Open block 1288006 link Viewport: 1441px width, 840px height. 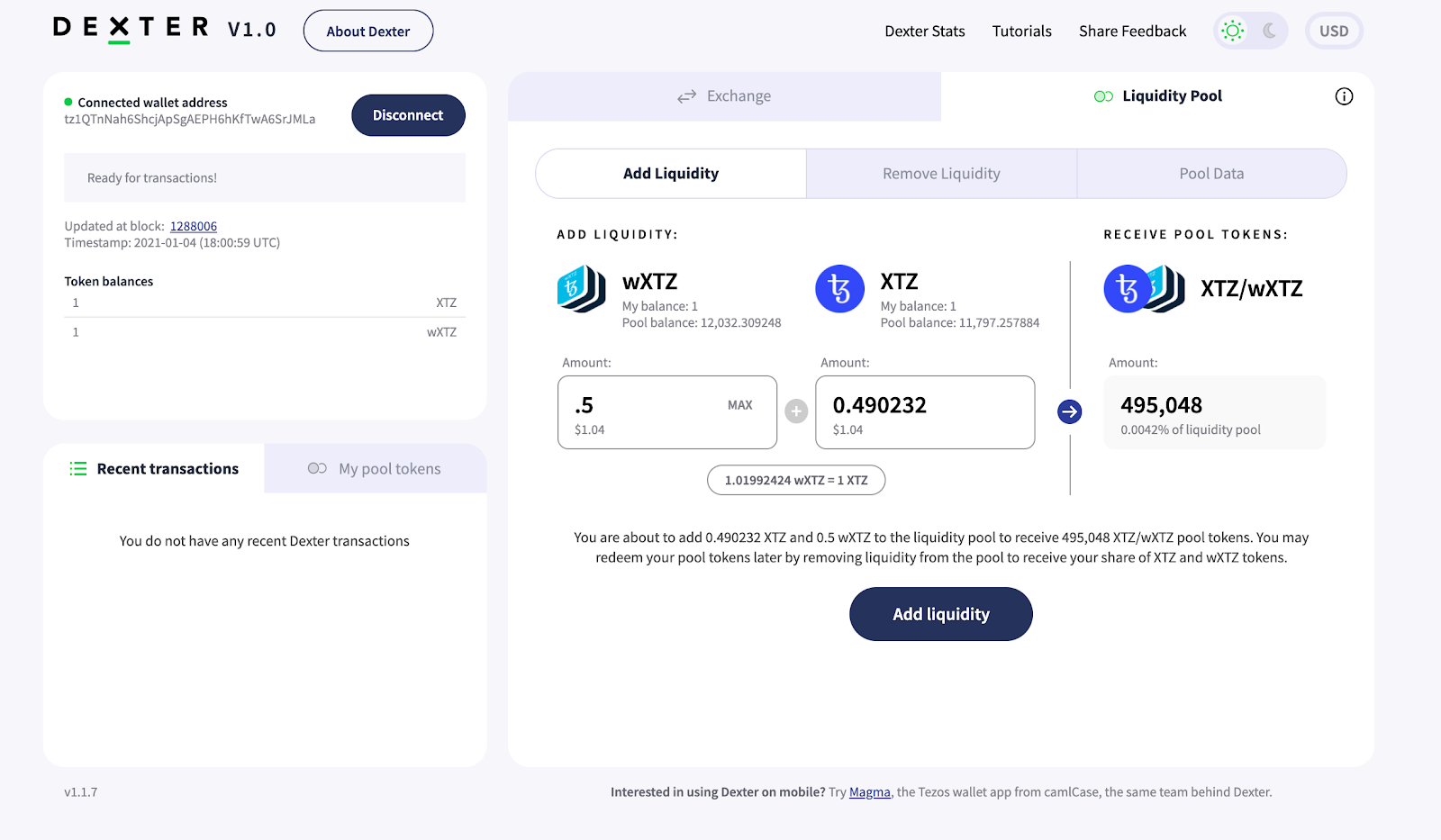[x=194, y=226]
